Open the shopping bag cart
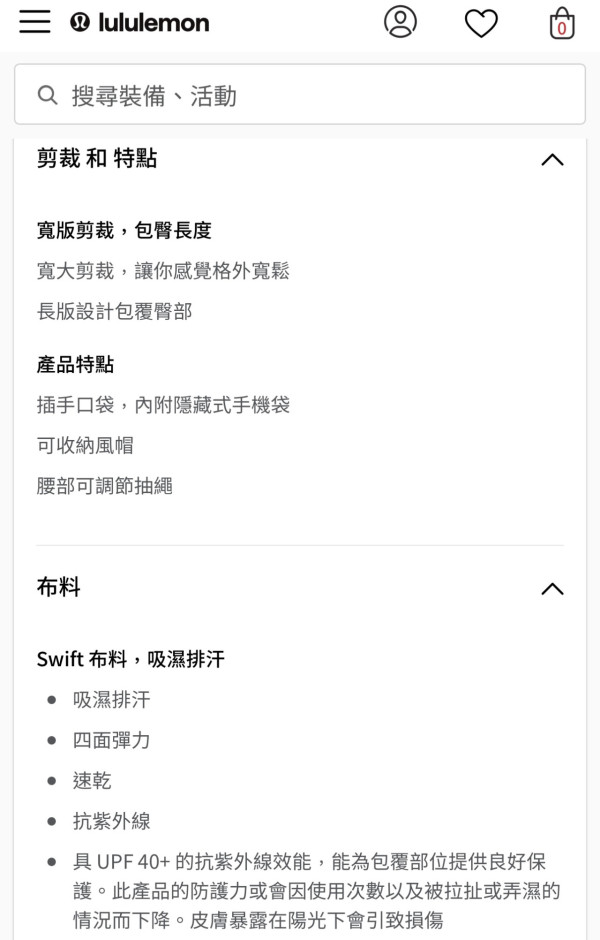Image resolution: width=600 pixels, height=940 pixels. click(562, 23)
